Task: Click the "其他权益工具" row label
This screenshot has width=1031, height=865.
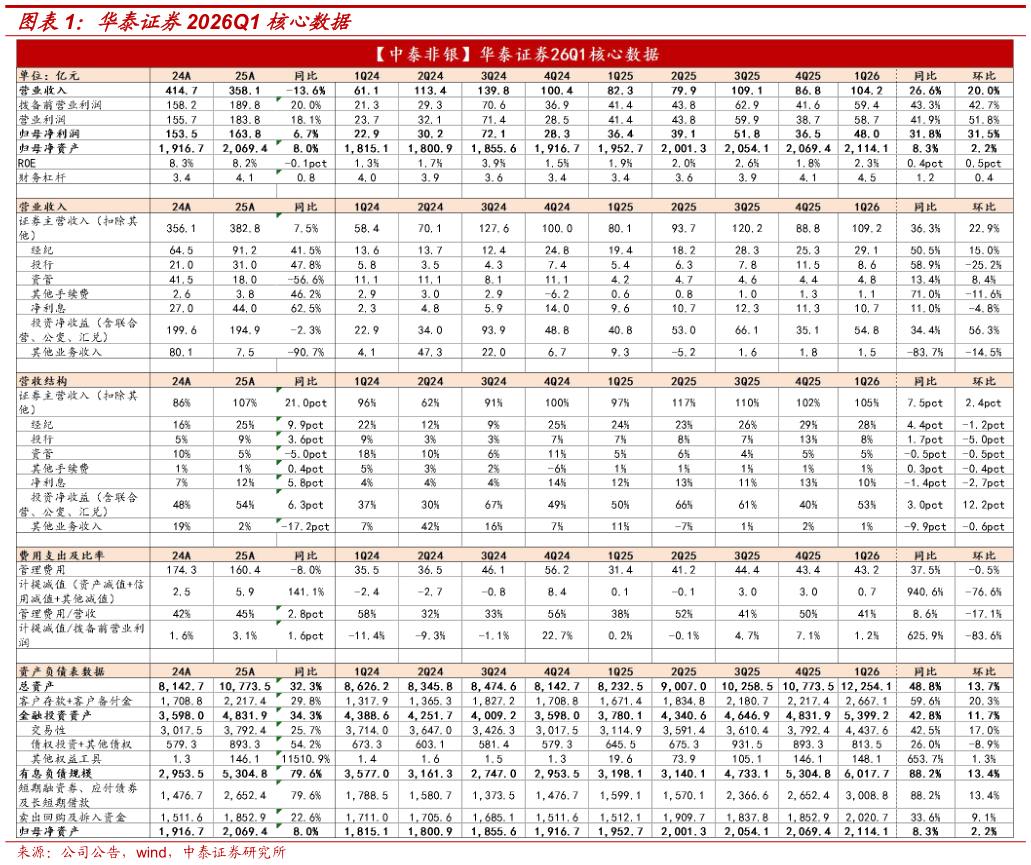Action: [x=66, y=759]
